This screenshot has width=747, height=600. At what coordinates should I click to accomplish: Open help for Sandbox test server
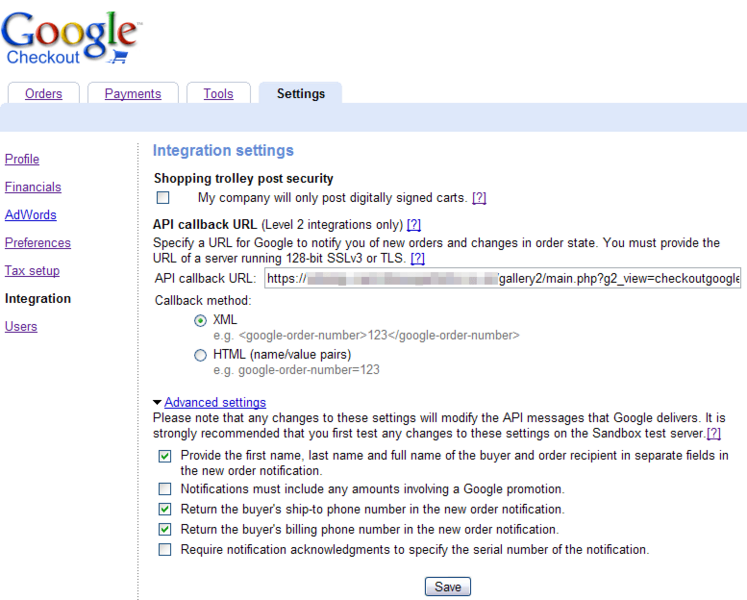tap(713, 433)
